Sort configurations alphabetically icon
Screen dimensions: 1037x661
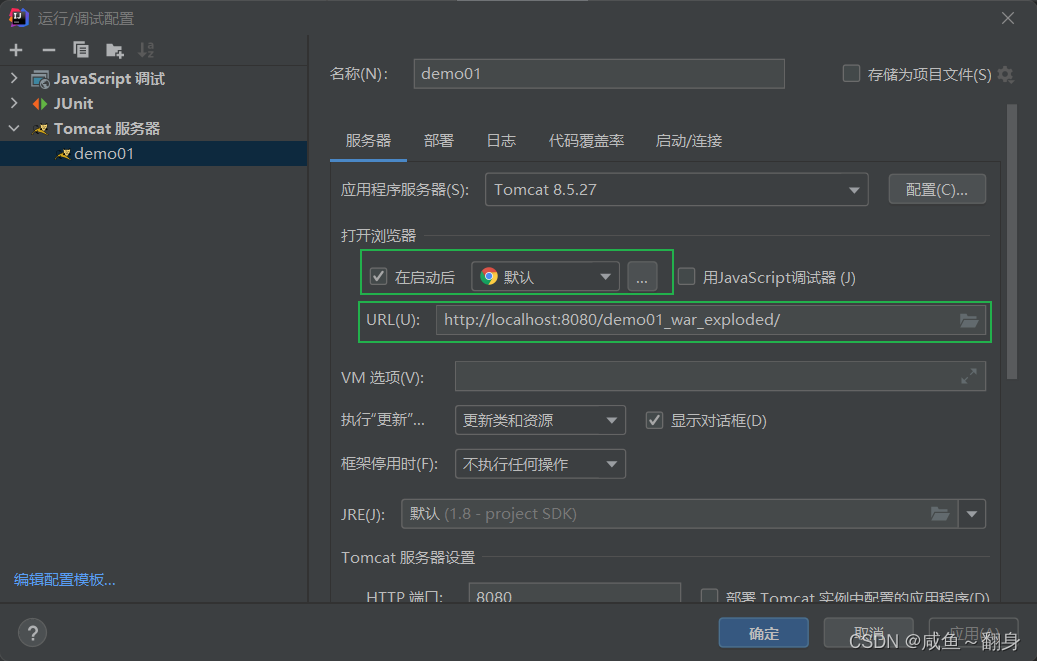coord(146,50)
